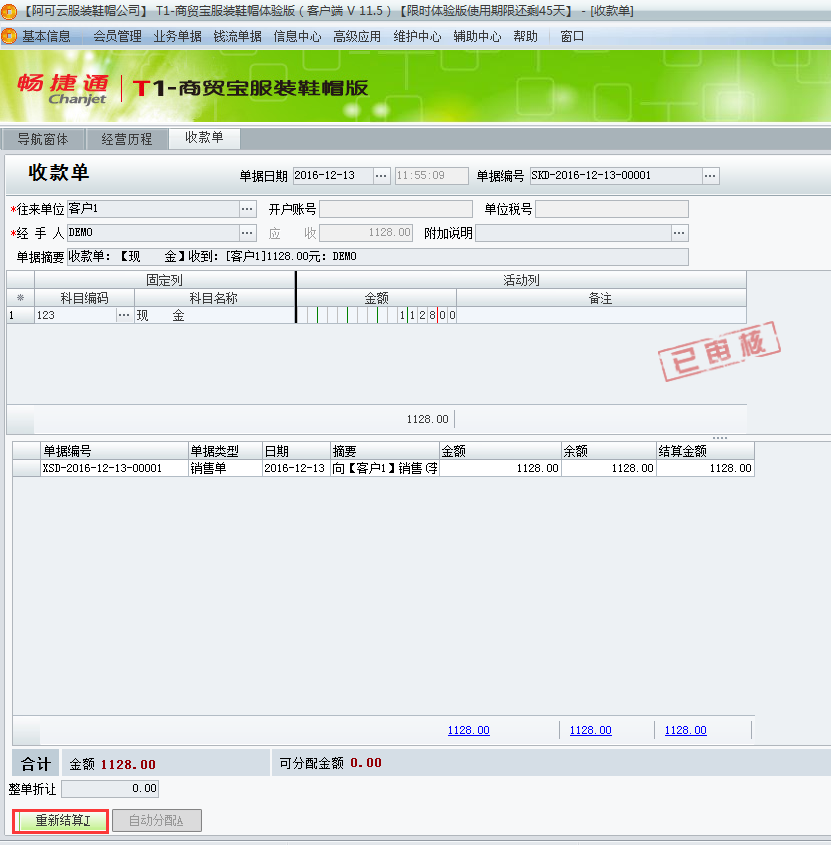Click the 重新结算 button

[x=58, y=819]
